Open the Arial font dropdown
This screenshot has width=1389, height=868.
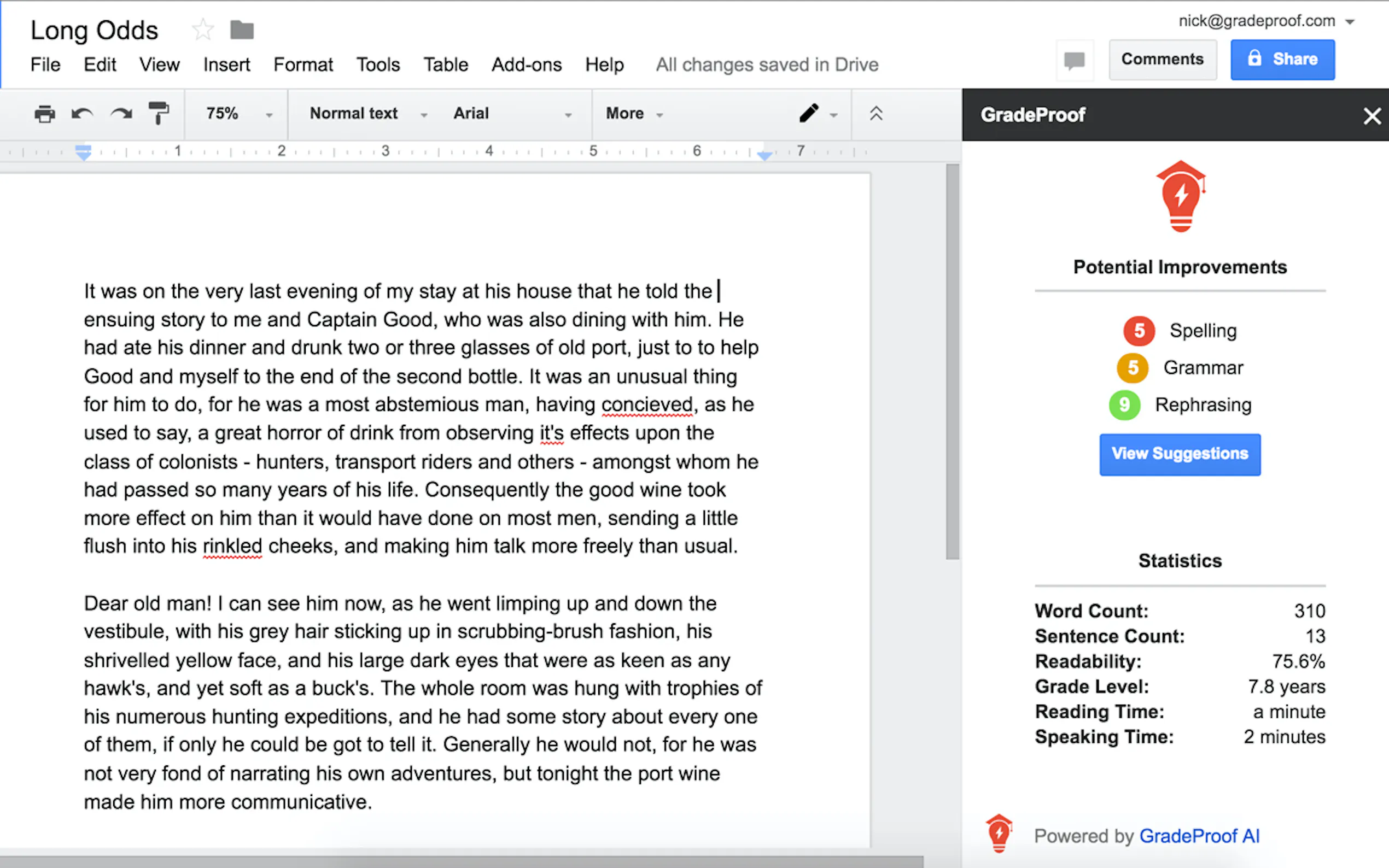click(512, 114)
